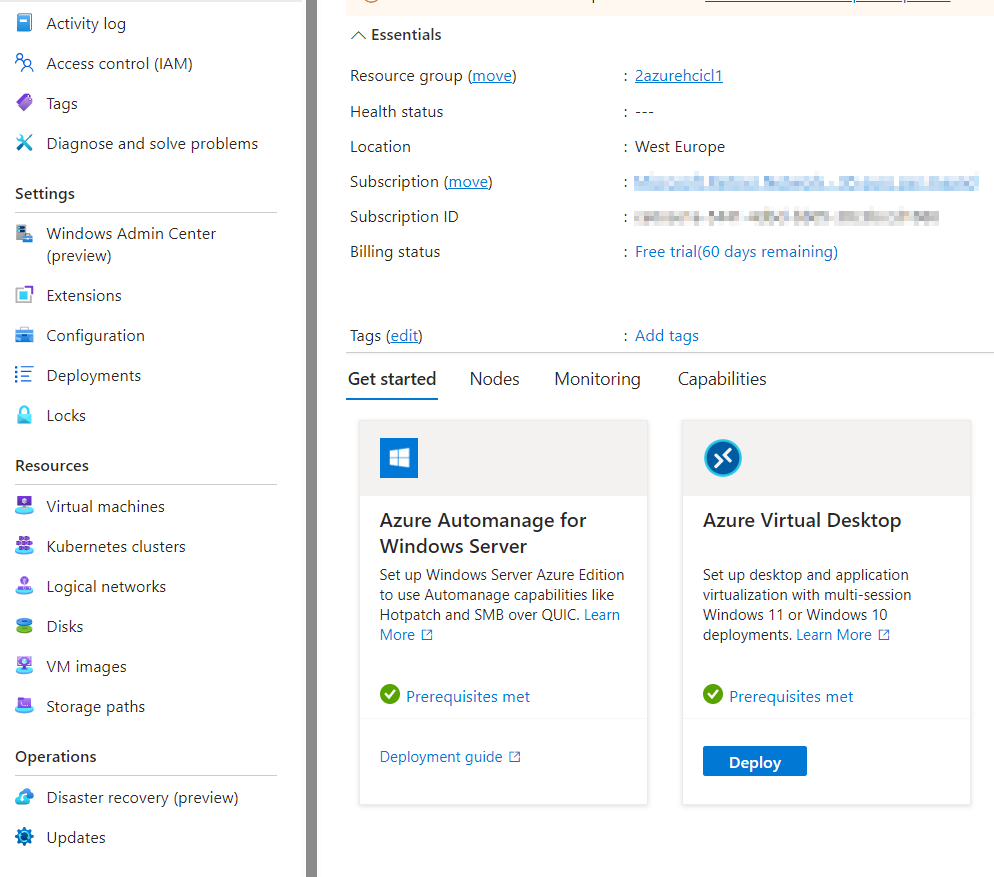Switch to the Get started tab
Image resolution: width=994 pixels, height=877 pixels.
(392, 379)
